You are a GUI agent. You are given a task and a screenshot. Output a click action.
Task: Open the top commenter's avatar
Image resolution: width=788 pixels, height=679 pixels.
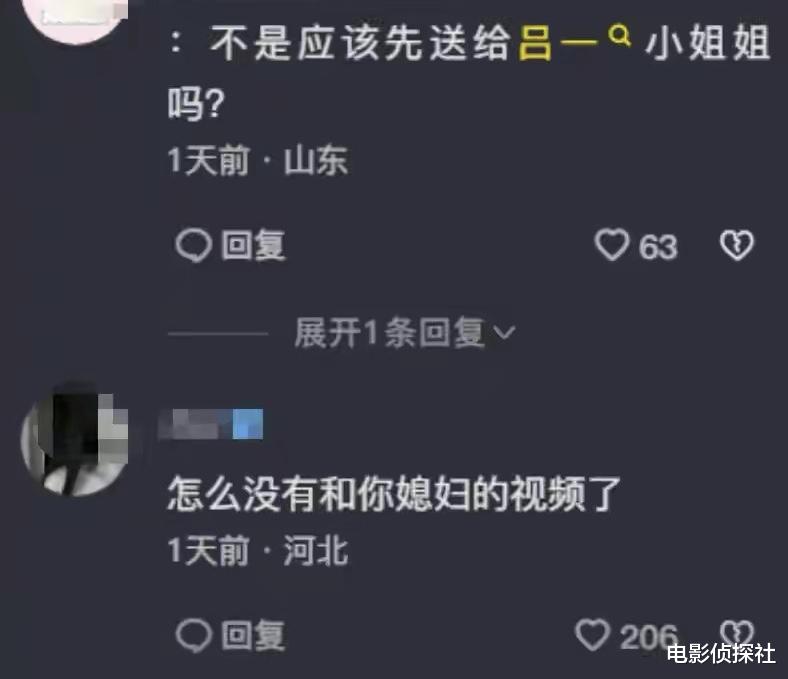75,20
